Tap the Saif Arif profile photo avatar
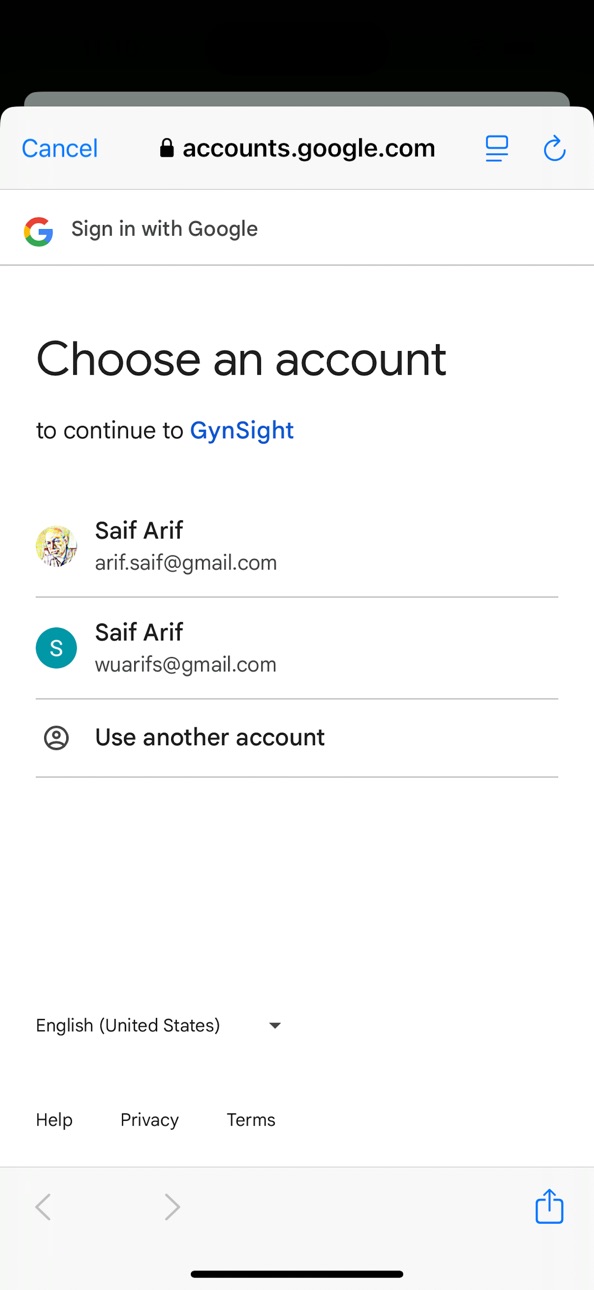The image size is (594, 1290). click(x=57, y=546)
